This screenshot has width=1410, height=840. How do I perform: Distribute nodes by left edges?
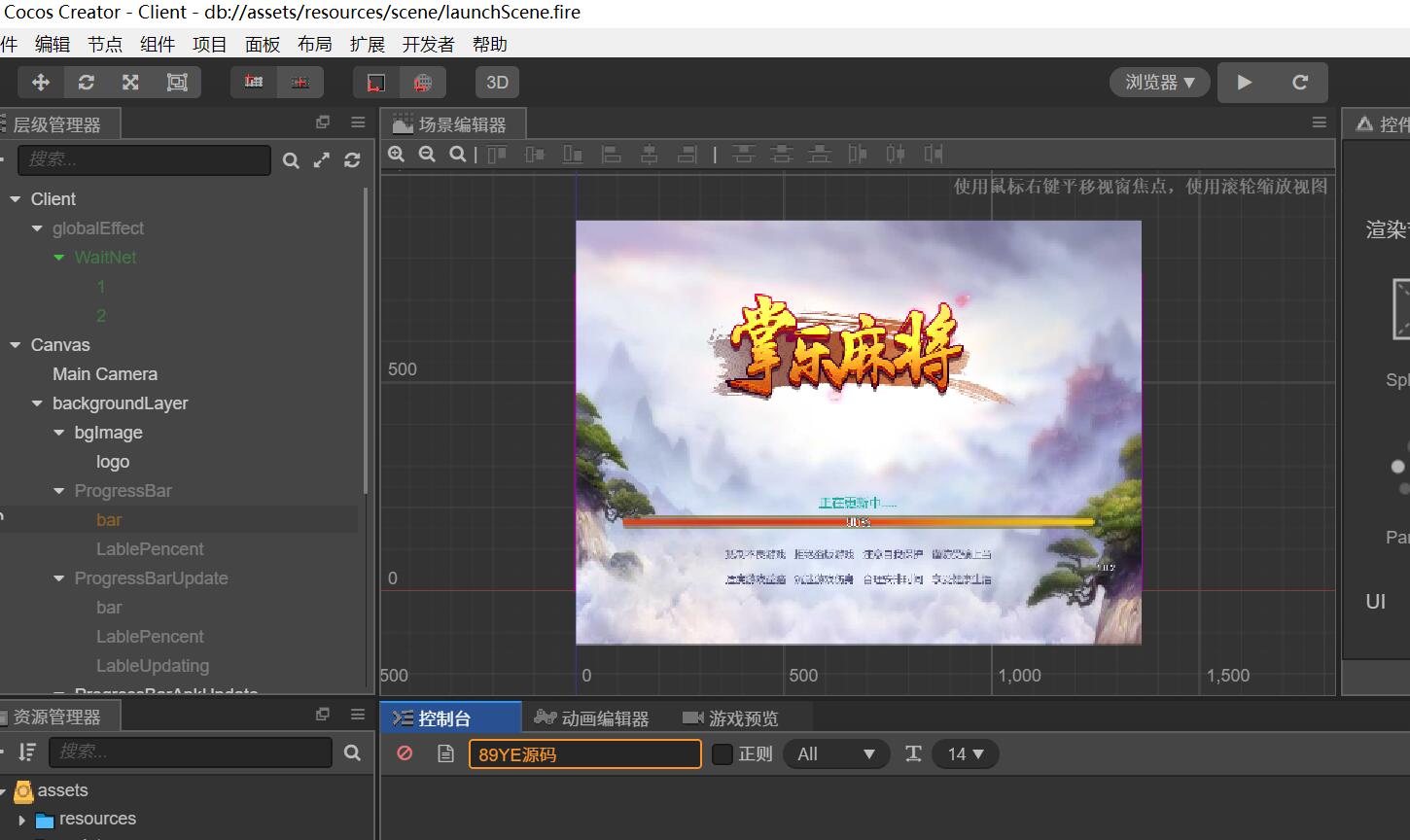(858, 154)
